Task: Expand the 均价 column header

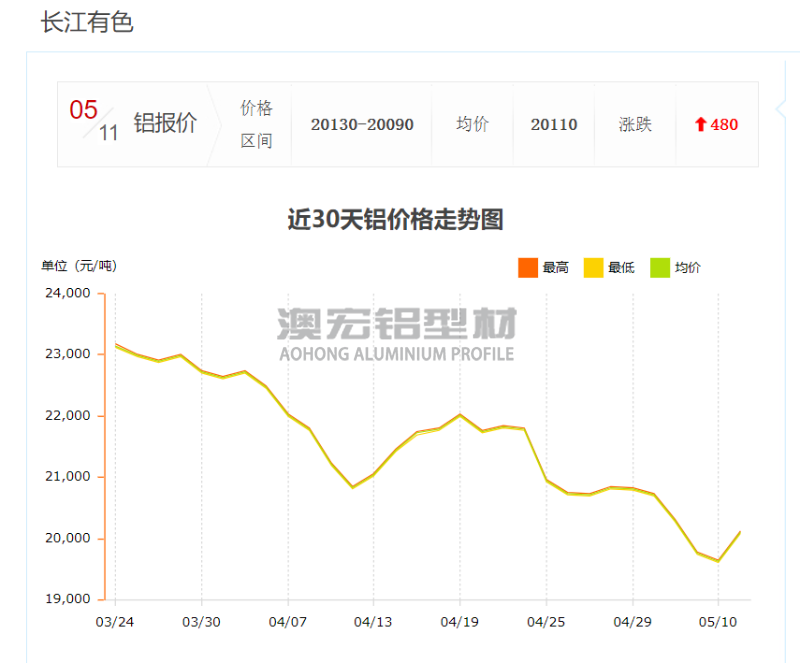Action: (x=473, y=124)
